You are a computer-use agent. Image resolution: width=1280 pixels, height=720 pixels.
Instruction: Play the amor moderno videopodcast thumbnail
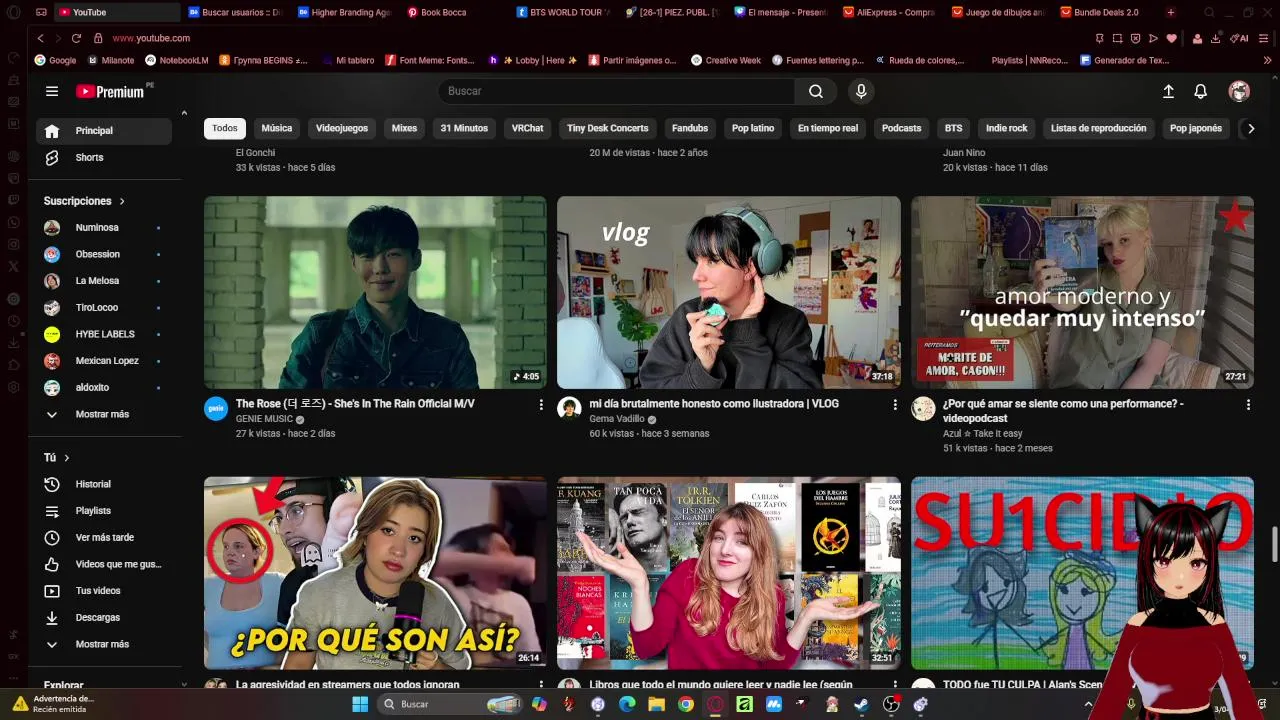tap(1082, 292)
